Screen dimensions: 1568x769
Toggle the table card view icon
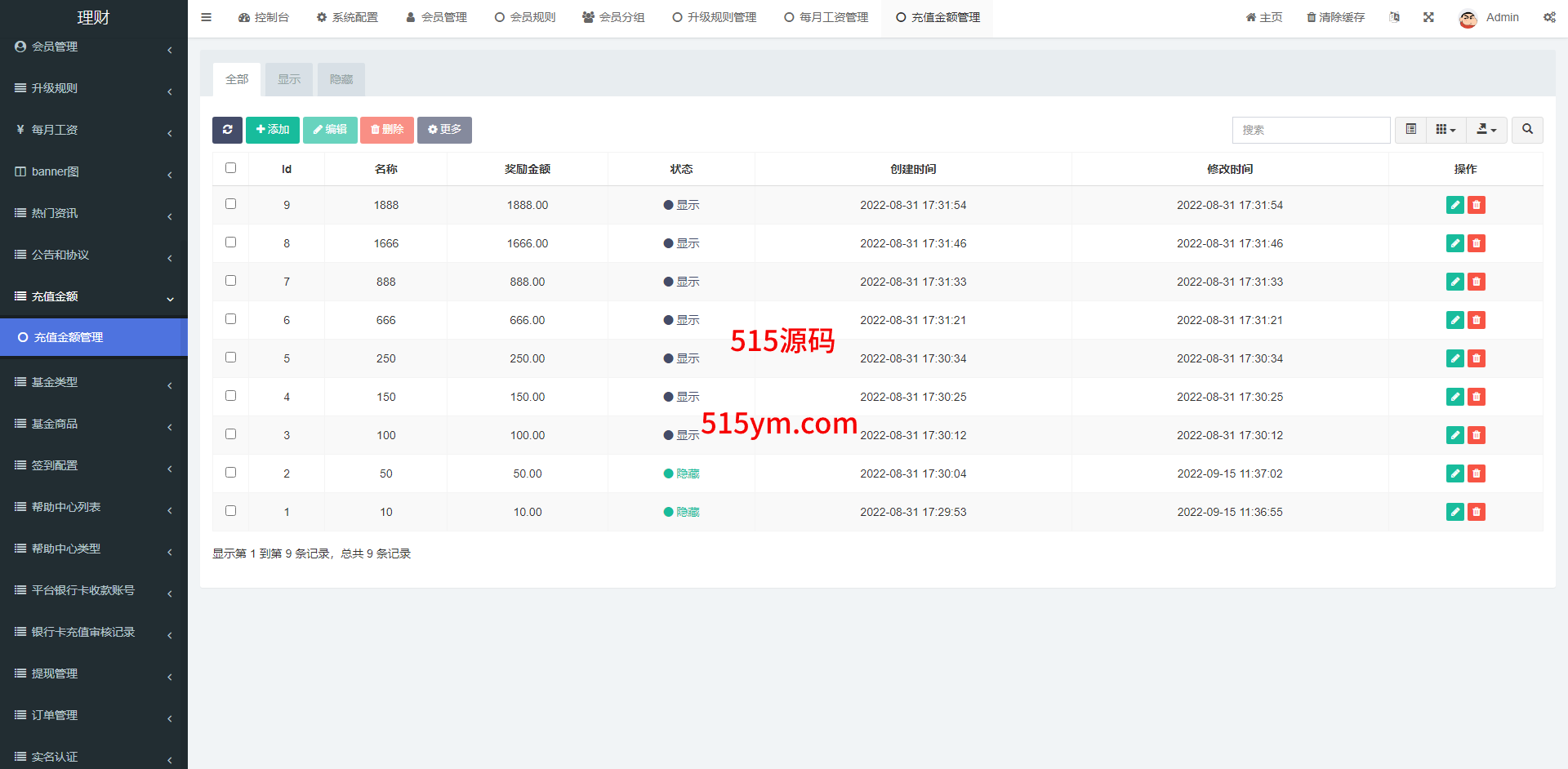pos(1410,130)
